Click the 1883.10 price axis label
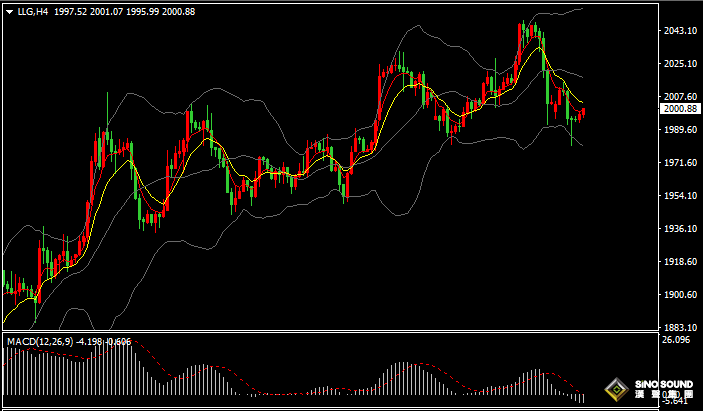 coord(680,328)
